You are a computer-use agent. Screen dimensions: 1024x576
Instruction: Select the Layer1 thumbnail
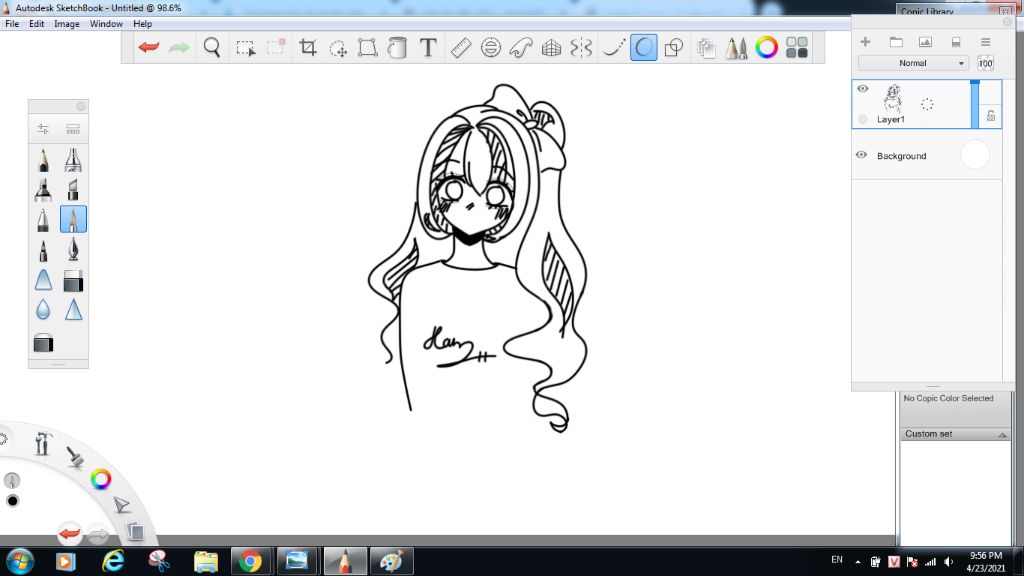tap(892, 99)
